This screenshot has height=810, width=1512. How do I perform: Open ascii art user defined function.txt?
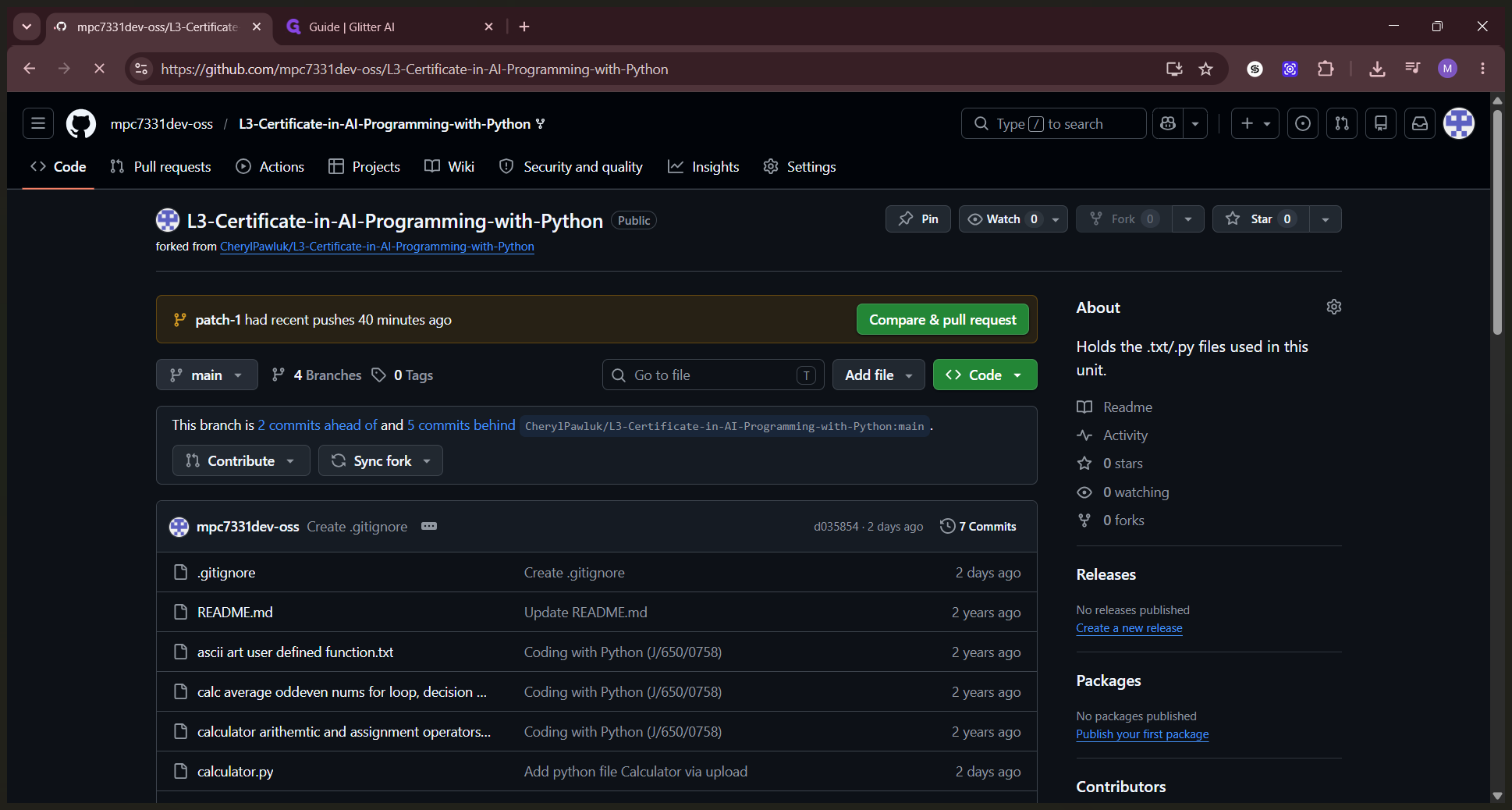tap(295, 652)
